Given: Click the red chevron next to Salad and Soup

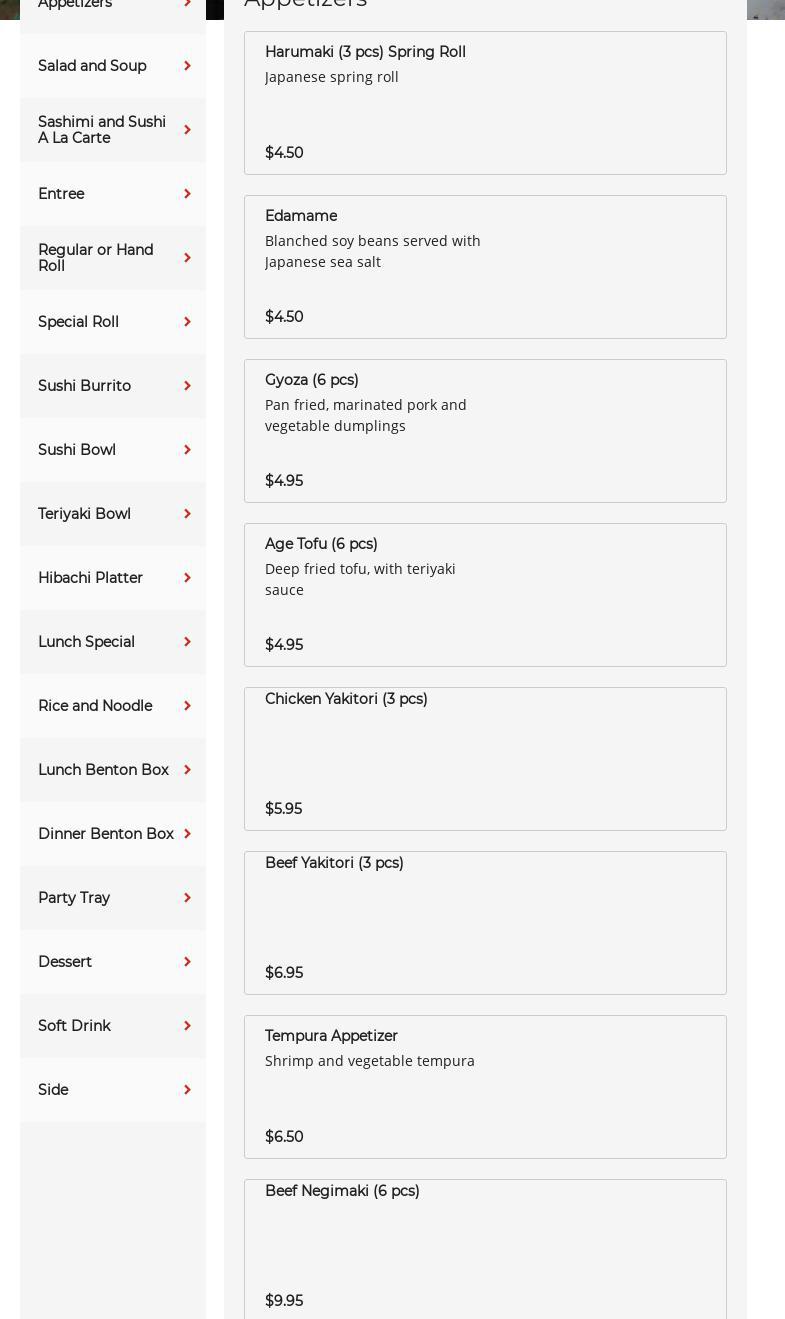Looking at the screenshot, I should pyautogui.click(x=187, y=66).
